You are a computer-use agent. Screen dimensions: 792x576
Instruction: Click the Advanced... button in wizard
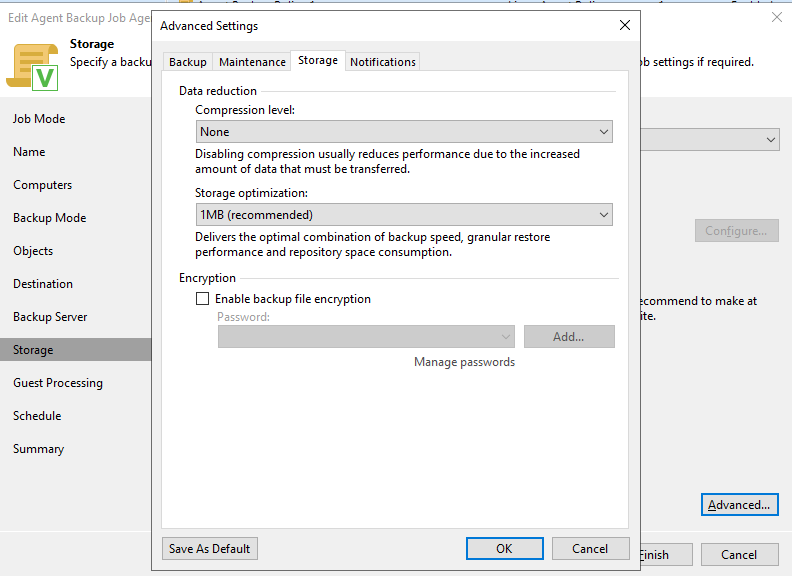pyautogui.click(x=739, y=505)
